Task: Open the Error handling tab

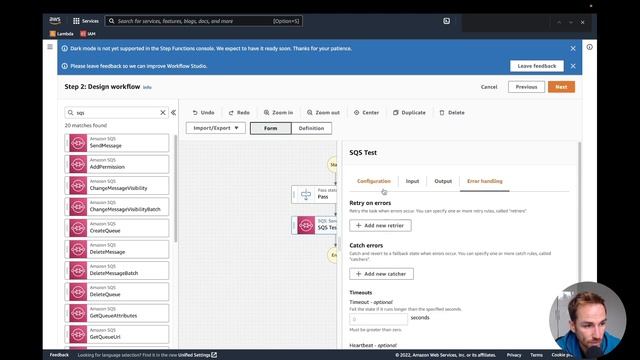Action: 485,181
